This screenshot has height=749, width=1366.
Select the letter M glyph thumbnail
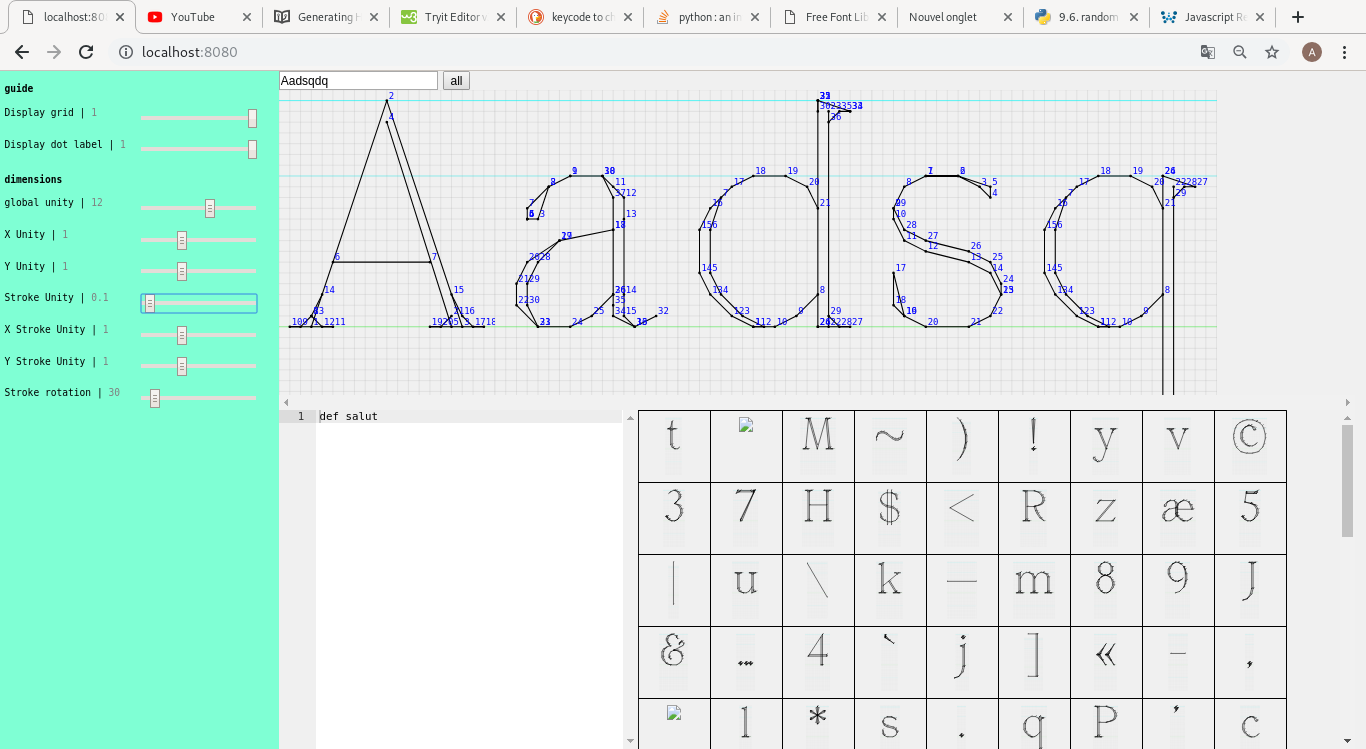click(x=818, y=436)
